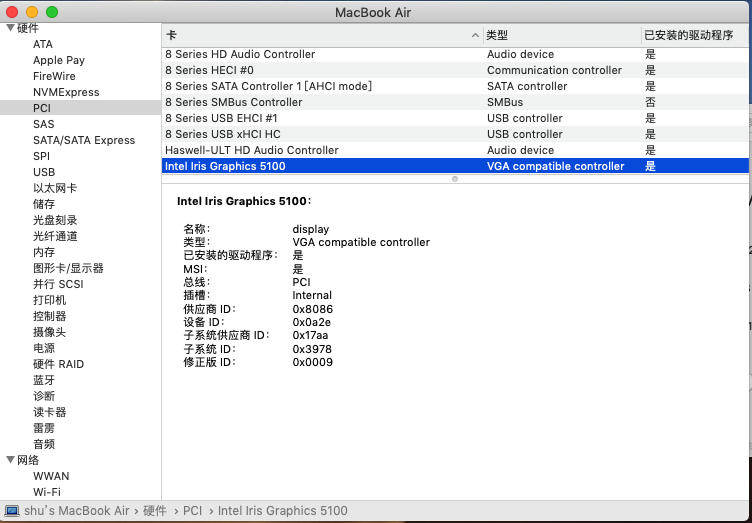752x523 pixels.
Task: Click the 0x0009 revision ID value
Action: pos(313,362)
